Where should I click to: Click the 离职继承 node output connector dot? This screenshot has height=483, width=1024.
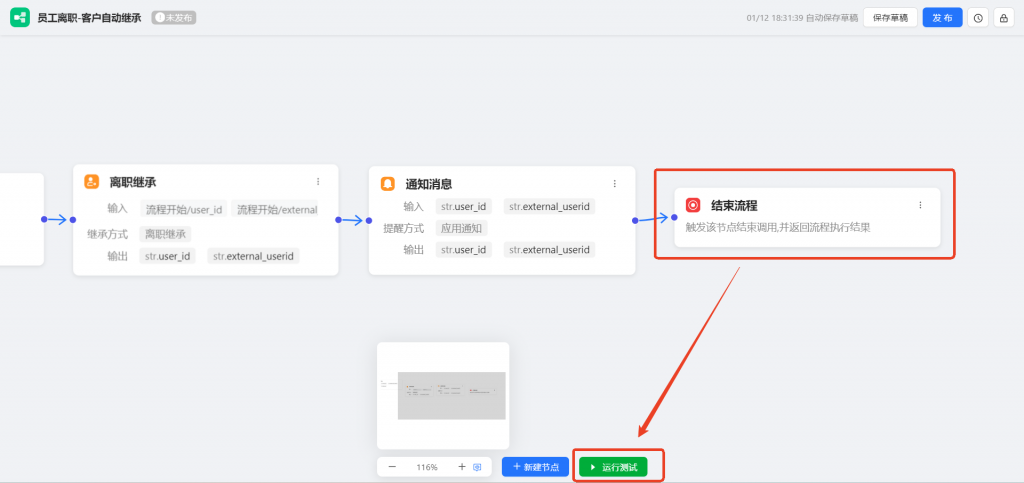click(x=338, y=220)
